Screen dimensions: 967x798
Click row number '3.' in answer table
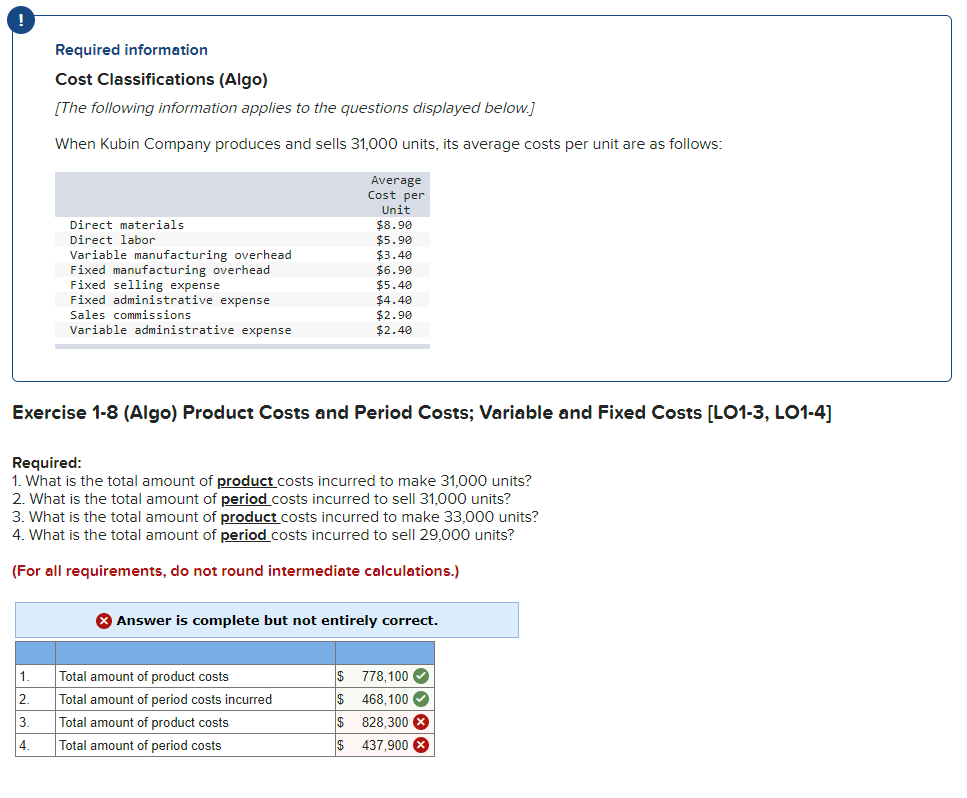(25, 722)
